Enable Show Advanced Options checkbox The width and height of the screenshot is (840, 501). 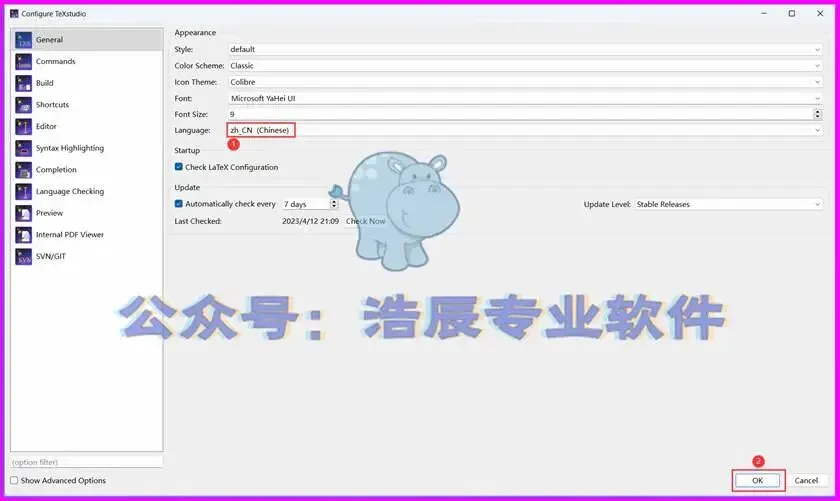pyautogui.click(x=14, y=481)
